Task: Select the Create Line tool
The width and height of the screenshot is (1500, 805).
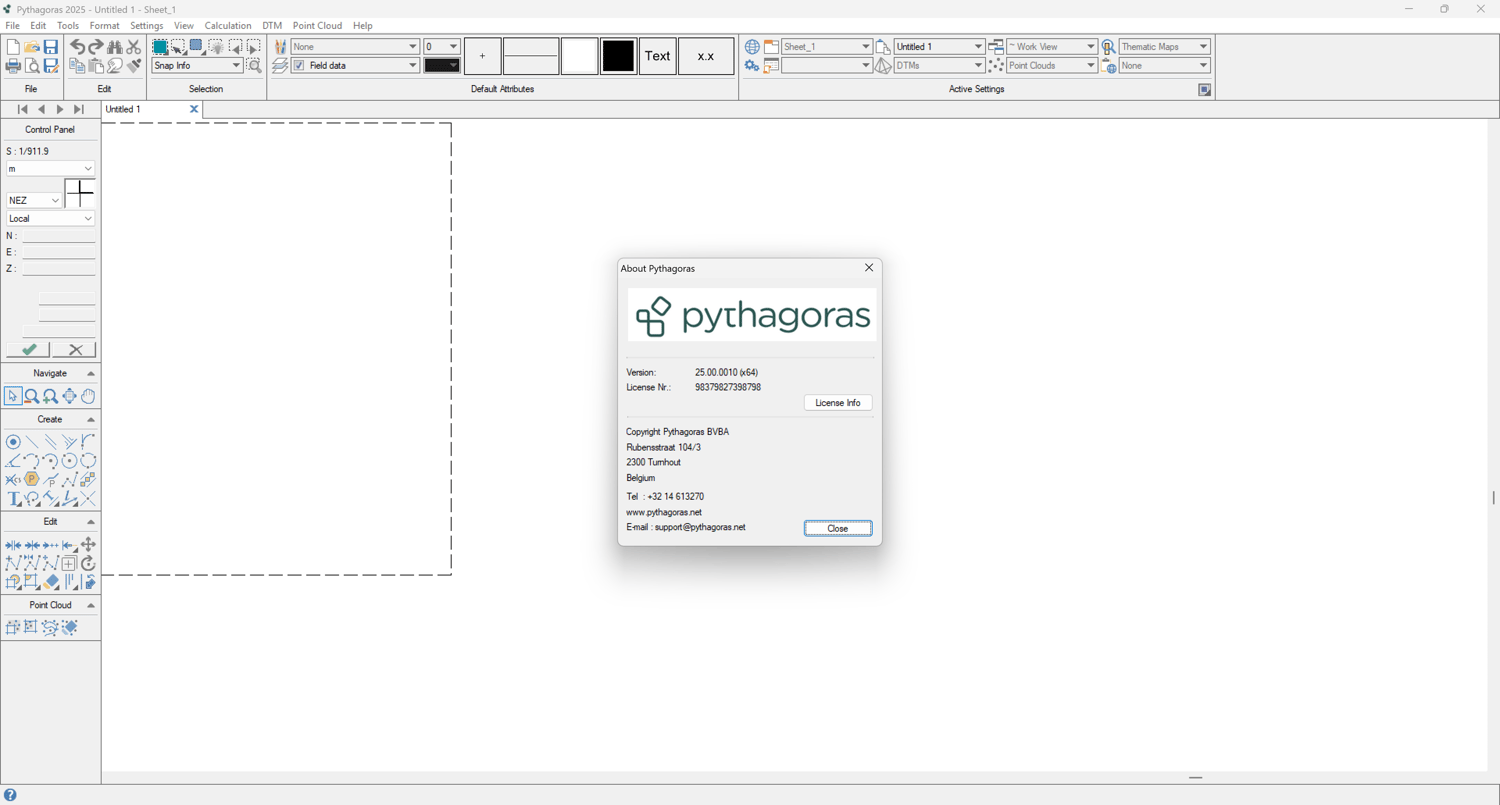Action: coord(32,442)
